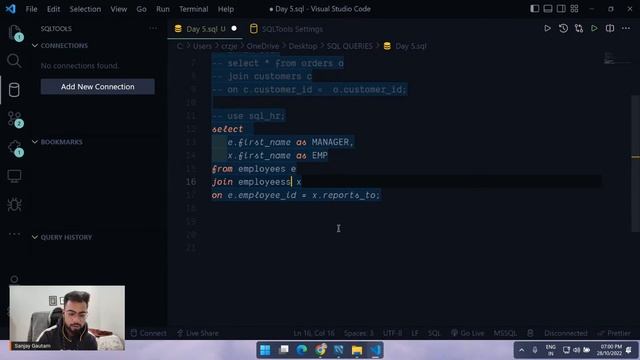
Task: Click Ln 16, Col 16 position indicator
Action: pyautogui.click(x=314, y=333)
